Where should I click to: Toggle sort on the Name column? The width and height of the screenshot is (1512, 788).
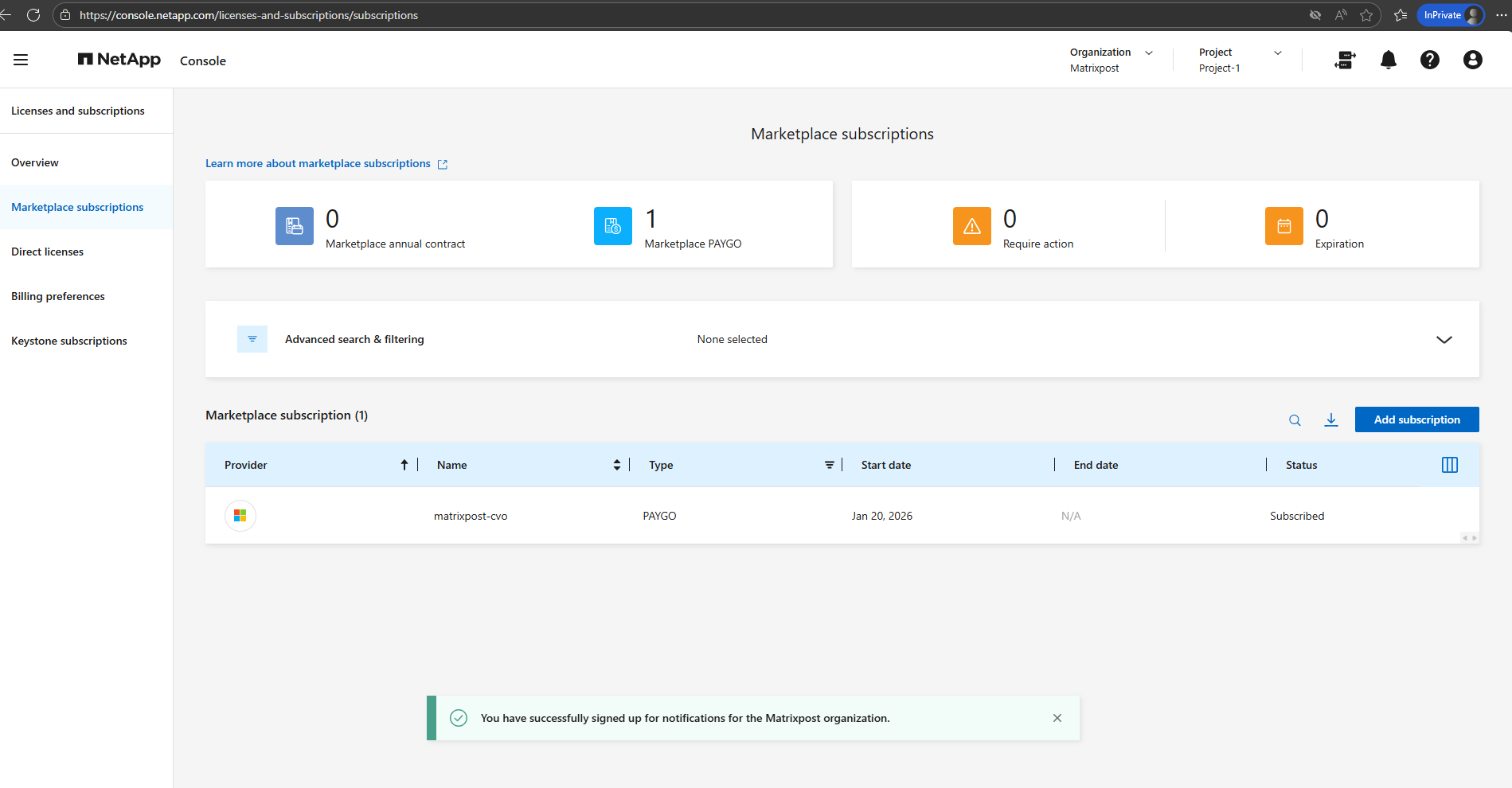coord(616,465)
